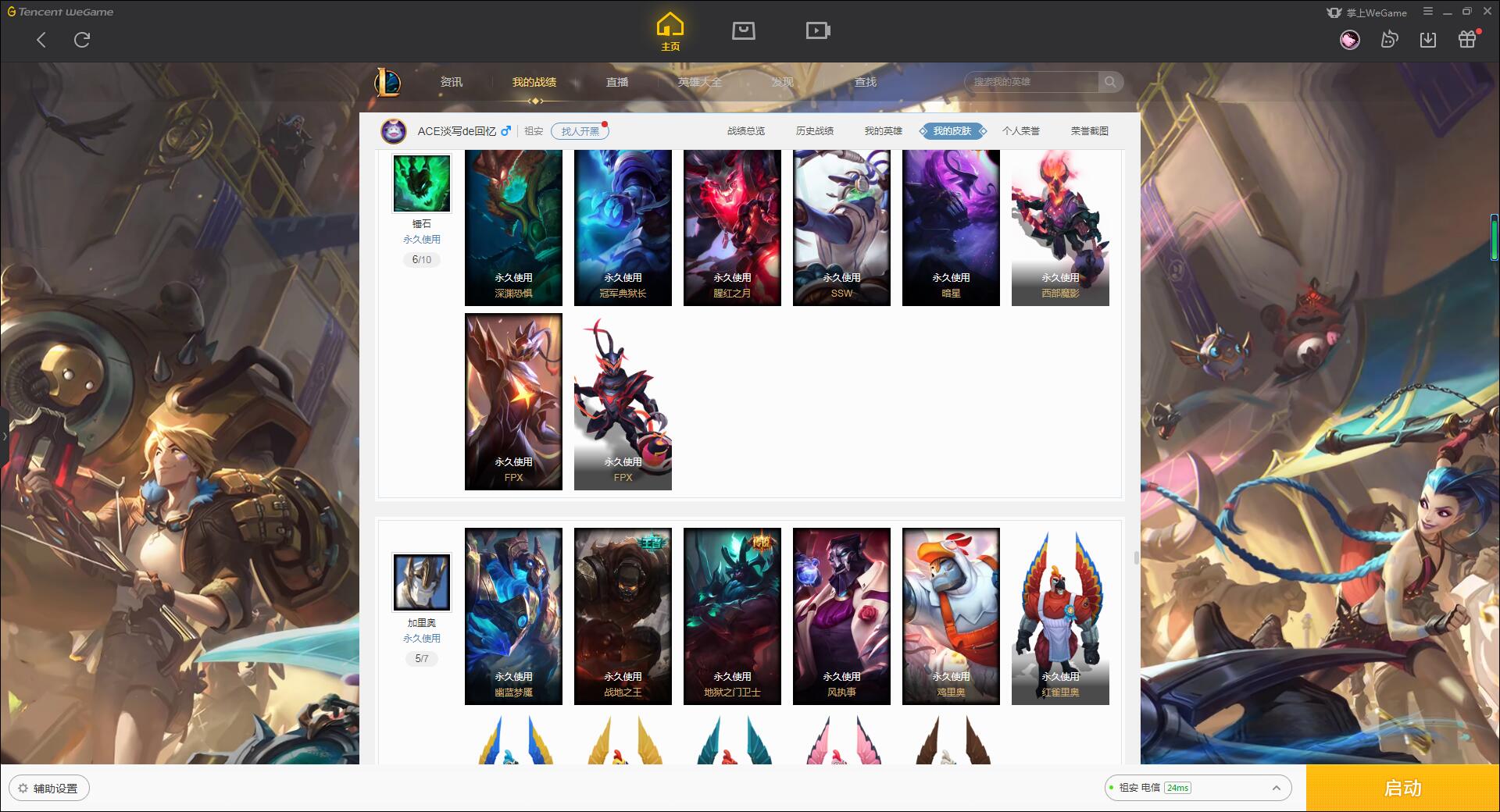Click the League of Legends logo

387,81
